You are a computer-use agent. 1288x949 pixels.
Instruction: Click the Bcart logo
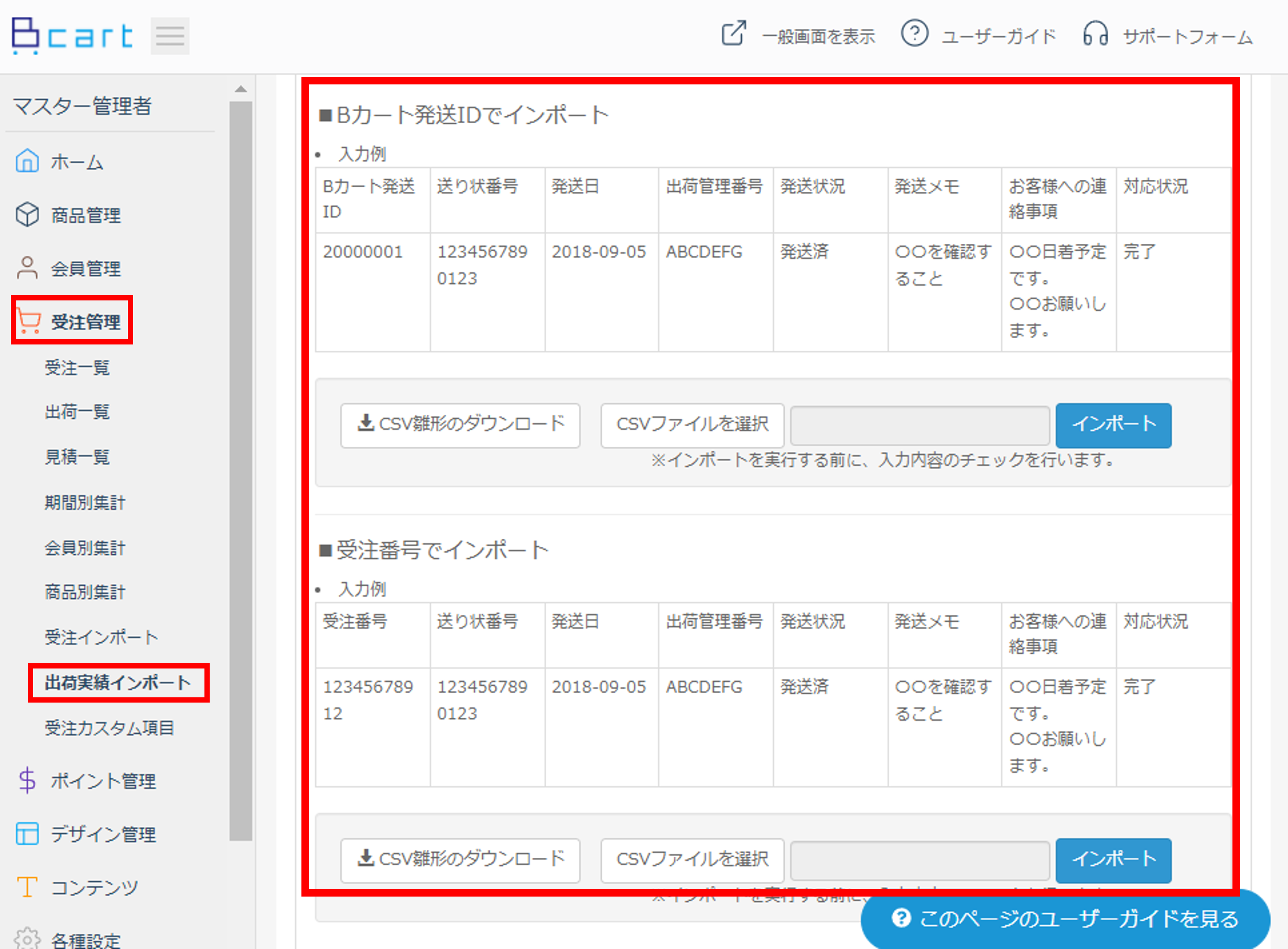click(x=72, y=36)
